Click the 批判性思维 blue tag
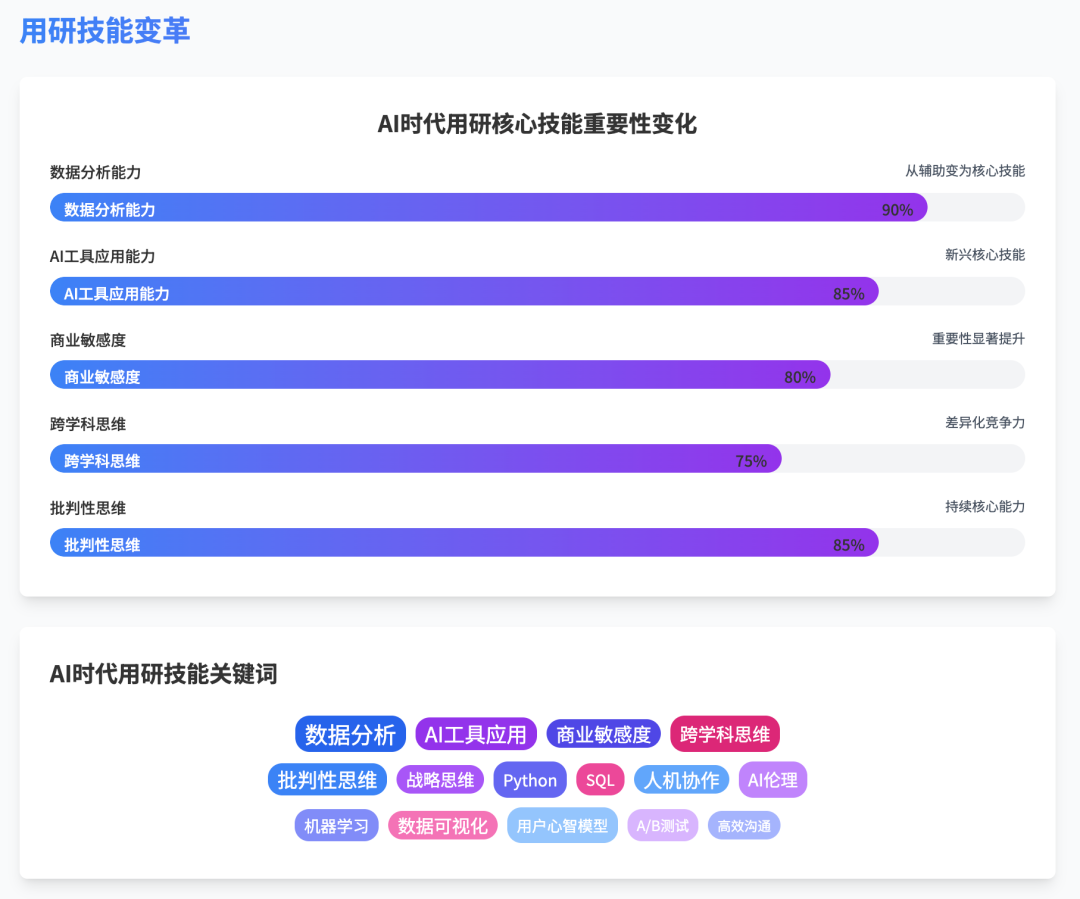1080x899 pixels. pyautogui.click(x=327, y=780)
